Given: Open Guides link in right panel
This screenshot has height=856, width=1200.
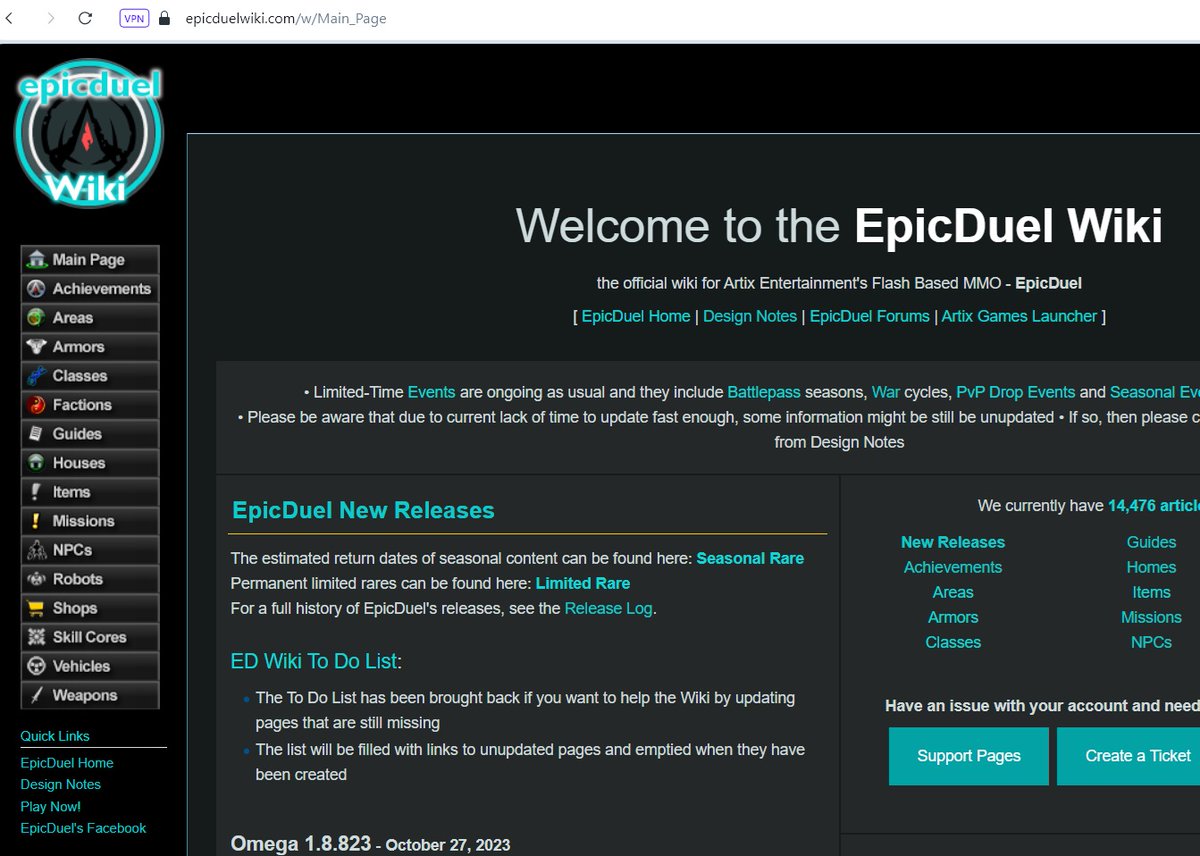Looking at the screenshot, I should [1151, 542].
